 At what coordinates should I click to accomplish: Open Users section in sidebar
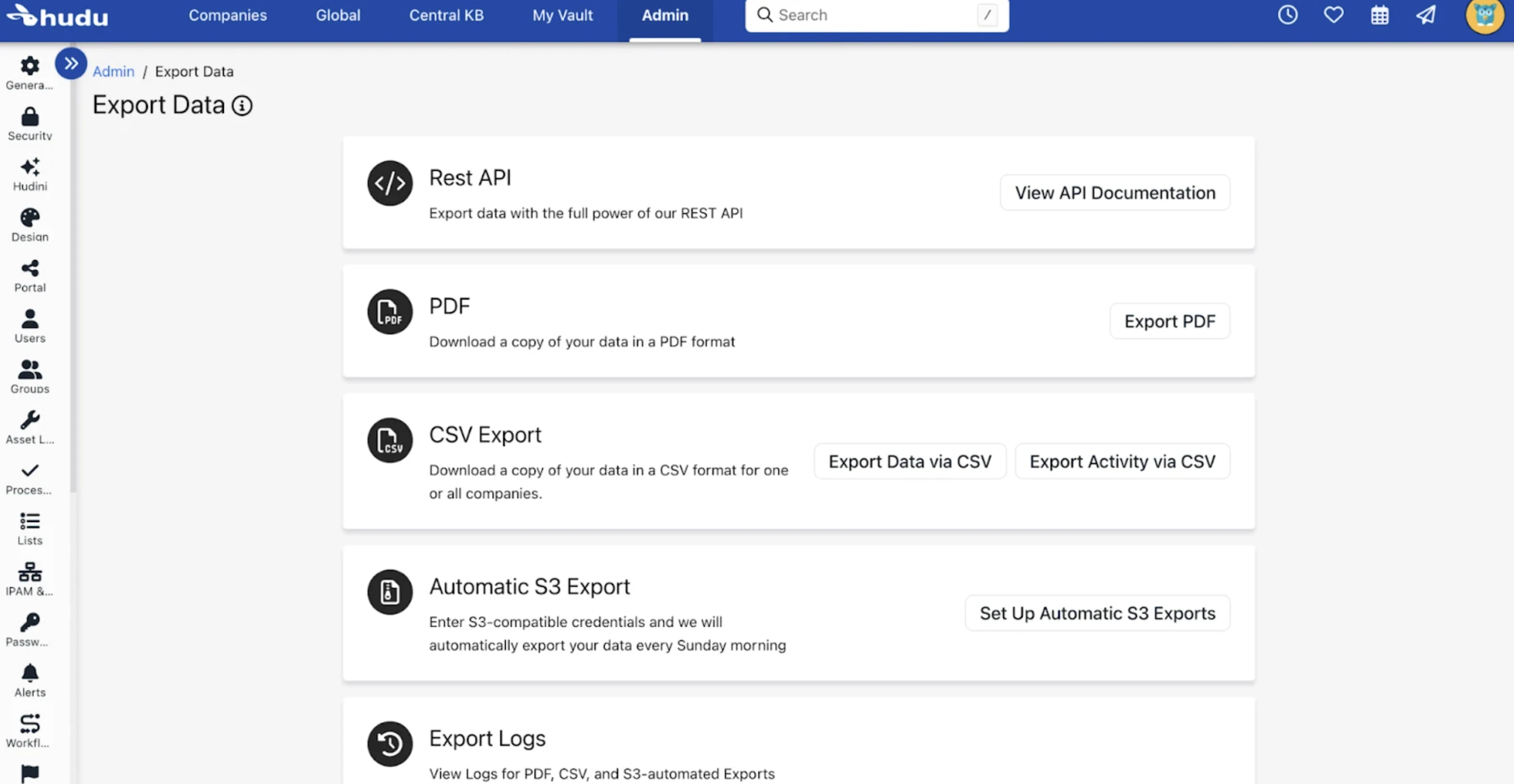click(x=30, y=327)
